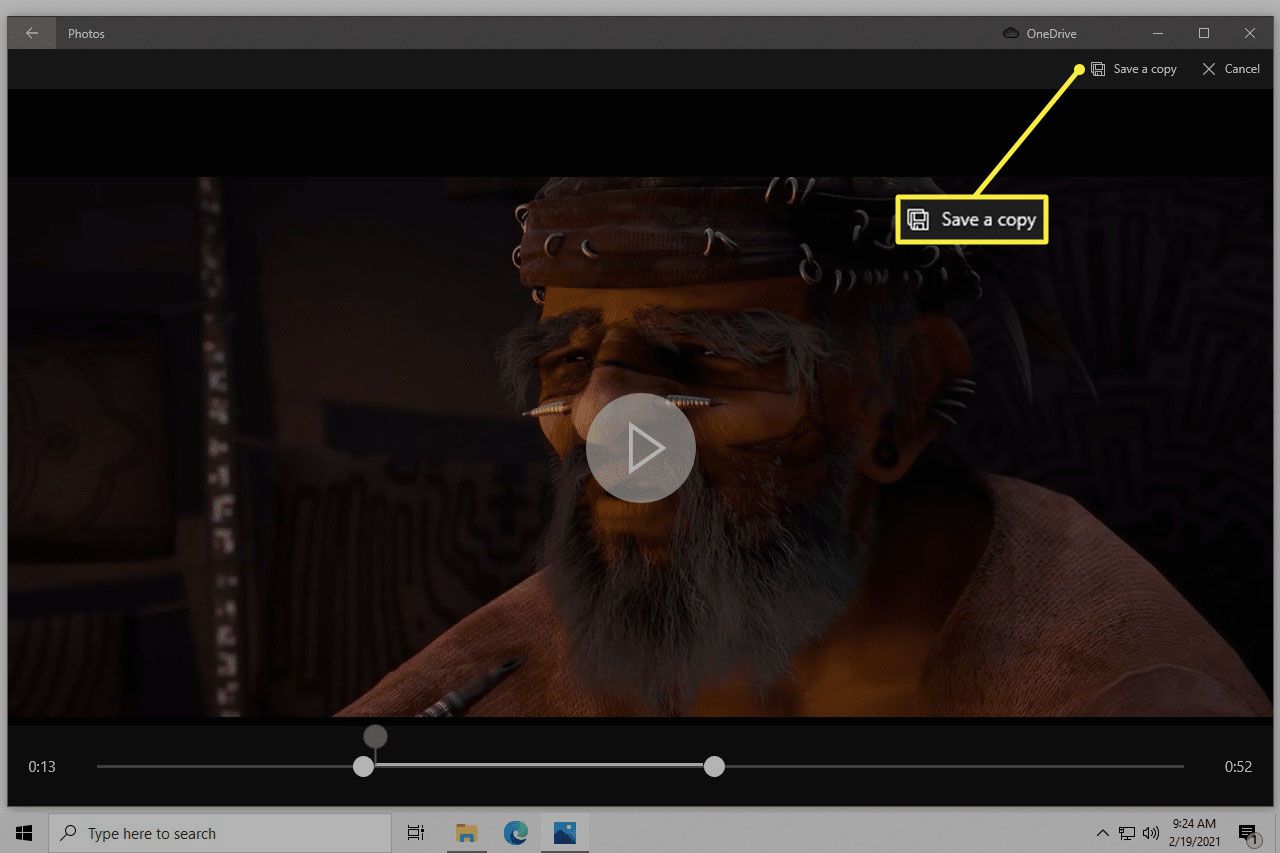Click the 0:52 end time label
Screen dimensions: 1280x853
pyautogui.click(x=1238, y=767)
